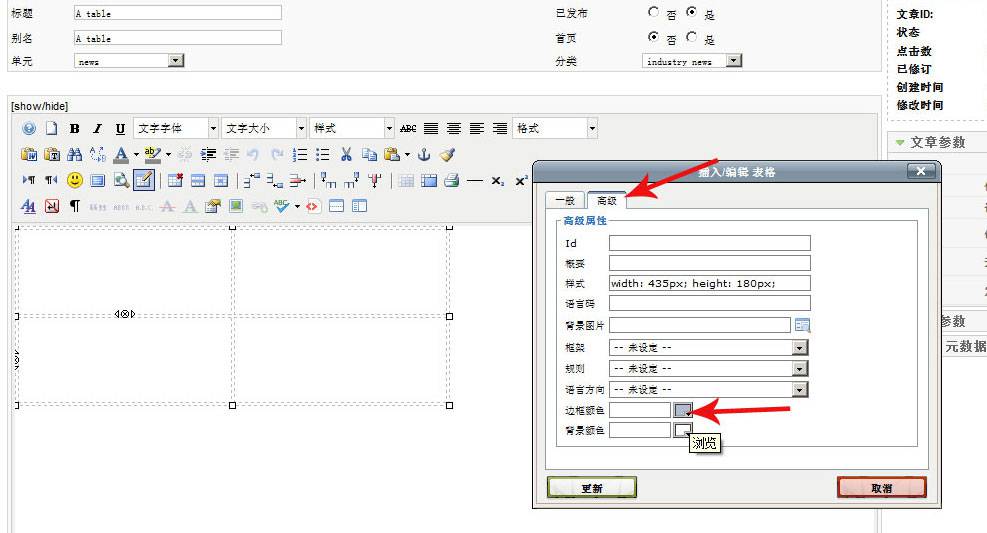Insert an anchor

tap(424, 154)
